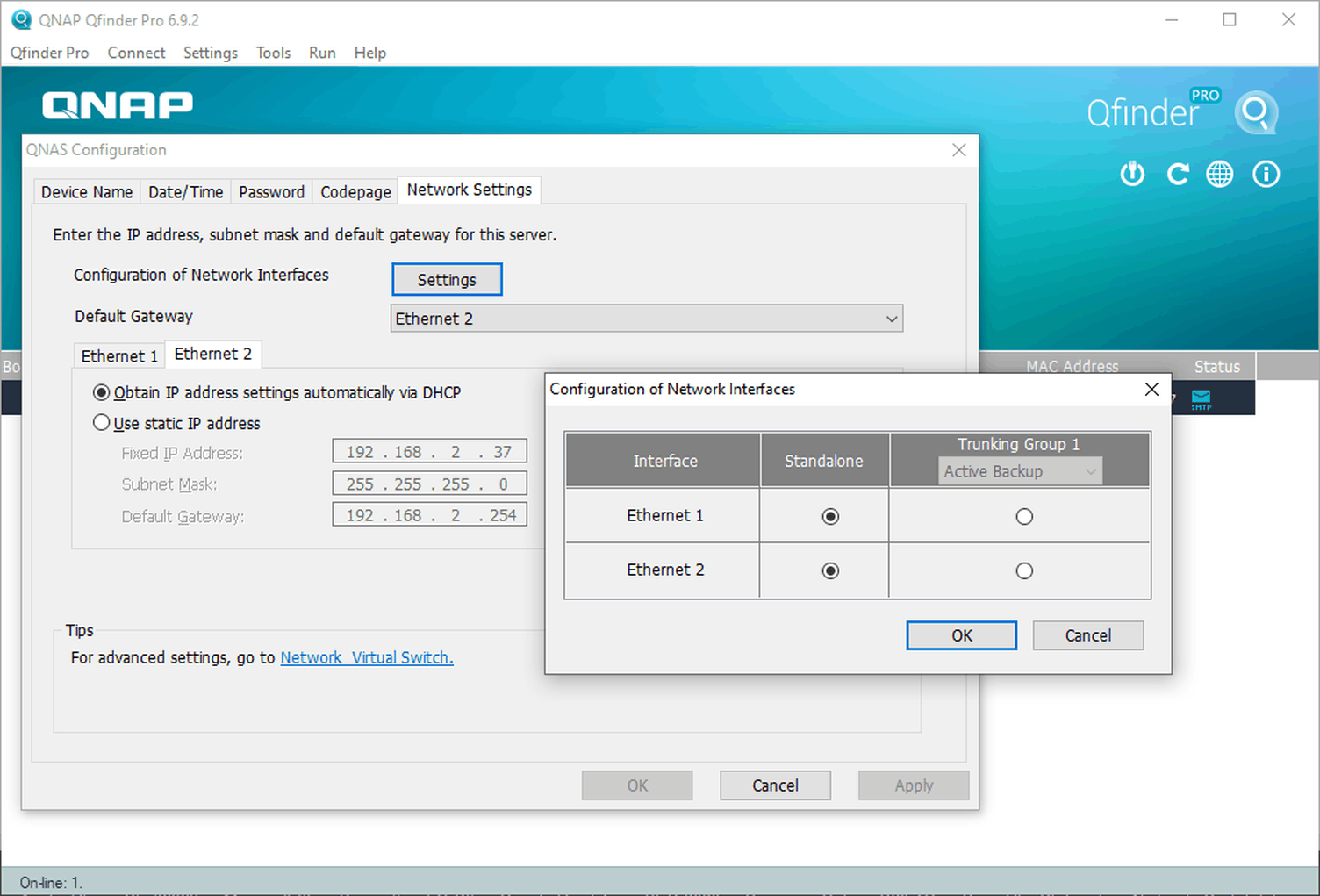The width and height of the screenshot is (1320, 896).
Task: Minimize the Qfinder Pro window
Action: click(1171, 19)
